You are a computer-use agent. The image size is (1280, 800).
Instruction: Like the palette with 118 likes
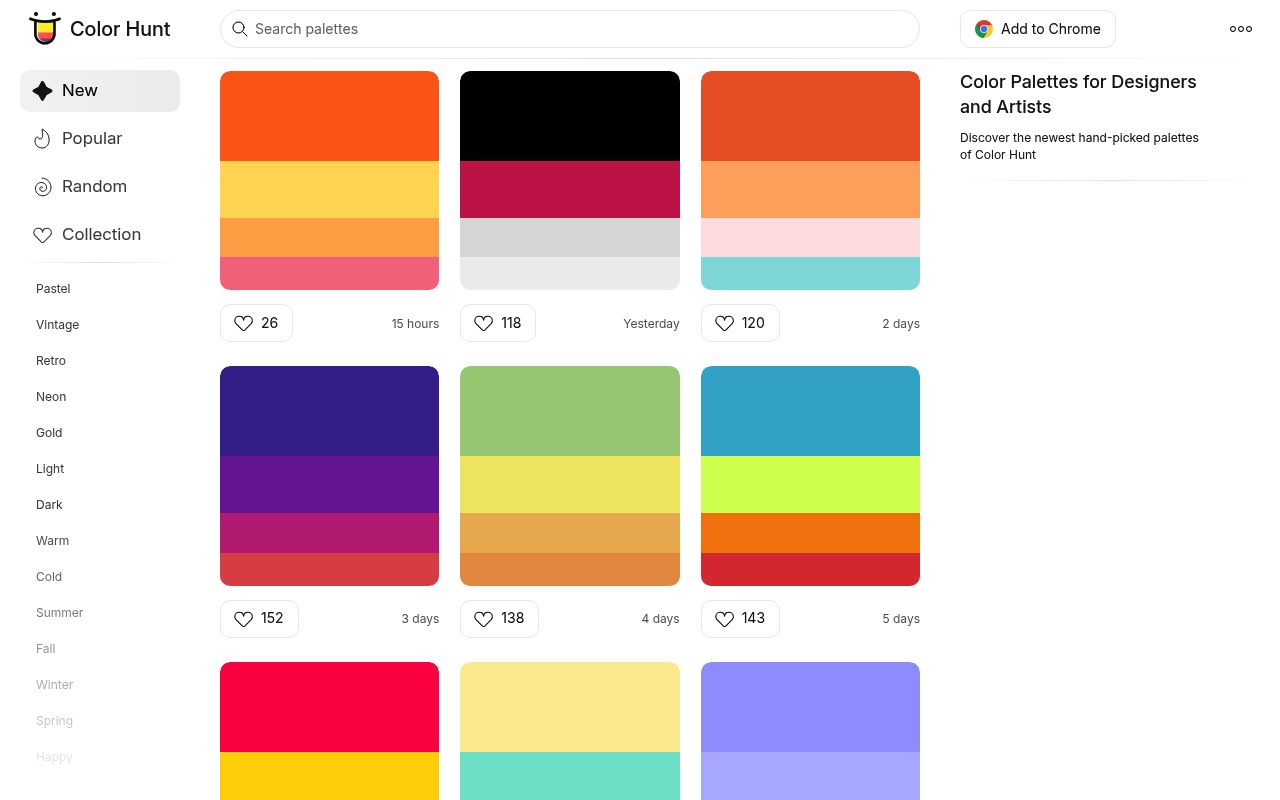pos(498,323)
